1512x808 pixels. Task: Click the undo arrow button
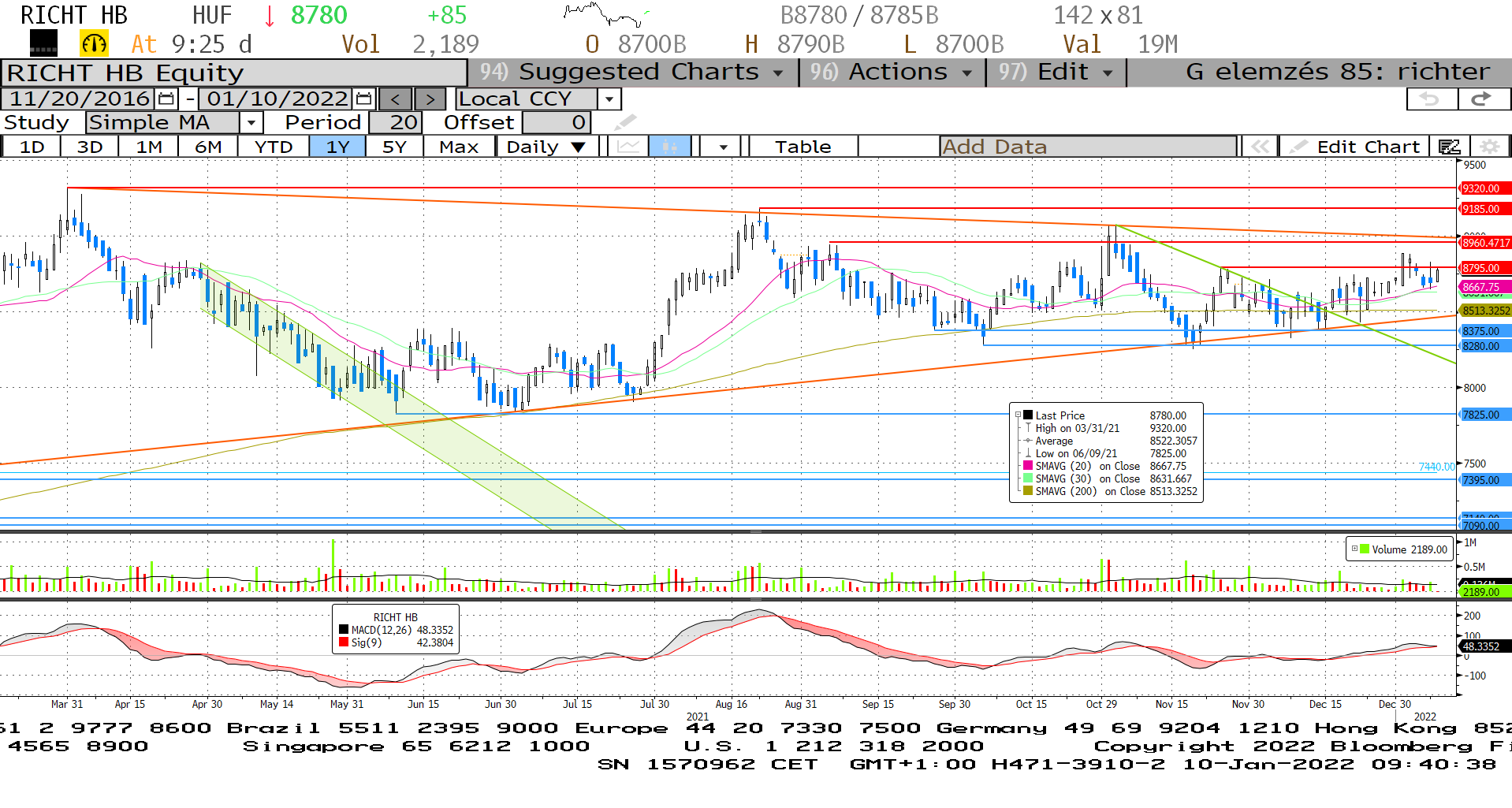(1432, 99)
